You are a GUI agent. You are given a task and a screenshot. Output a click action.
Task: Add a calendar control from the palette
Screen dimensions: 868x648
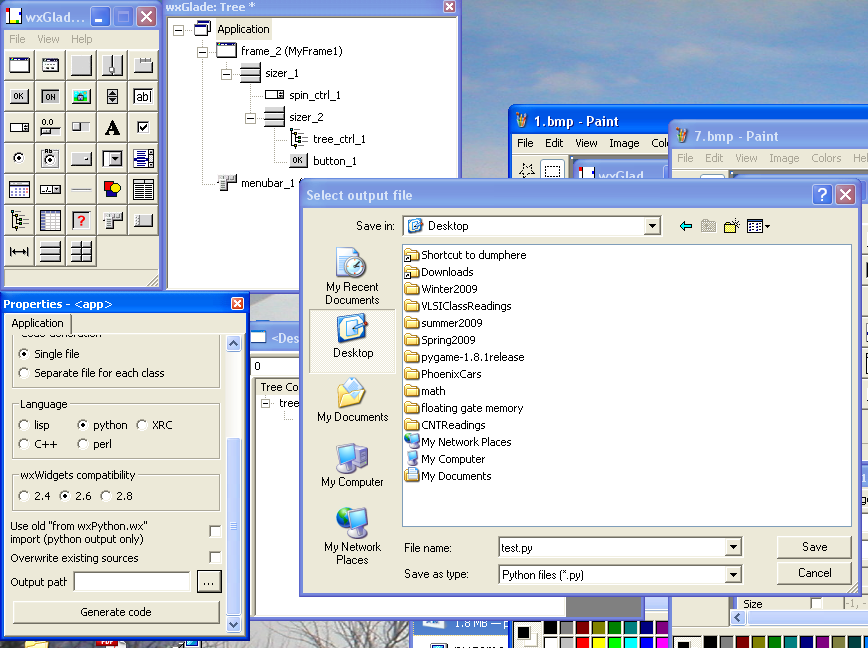click(x=19, y=189)
